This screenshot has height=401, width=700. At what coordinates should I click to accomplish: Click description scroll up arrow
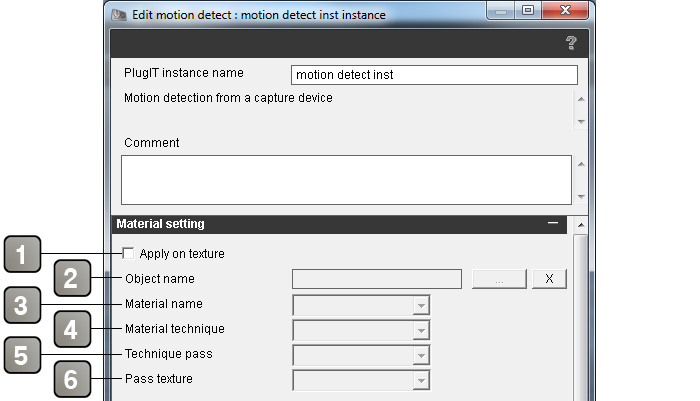tap(581, 99)
